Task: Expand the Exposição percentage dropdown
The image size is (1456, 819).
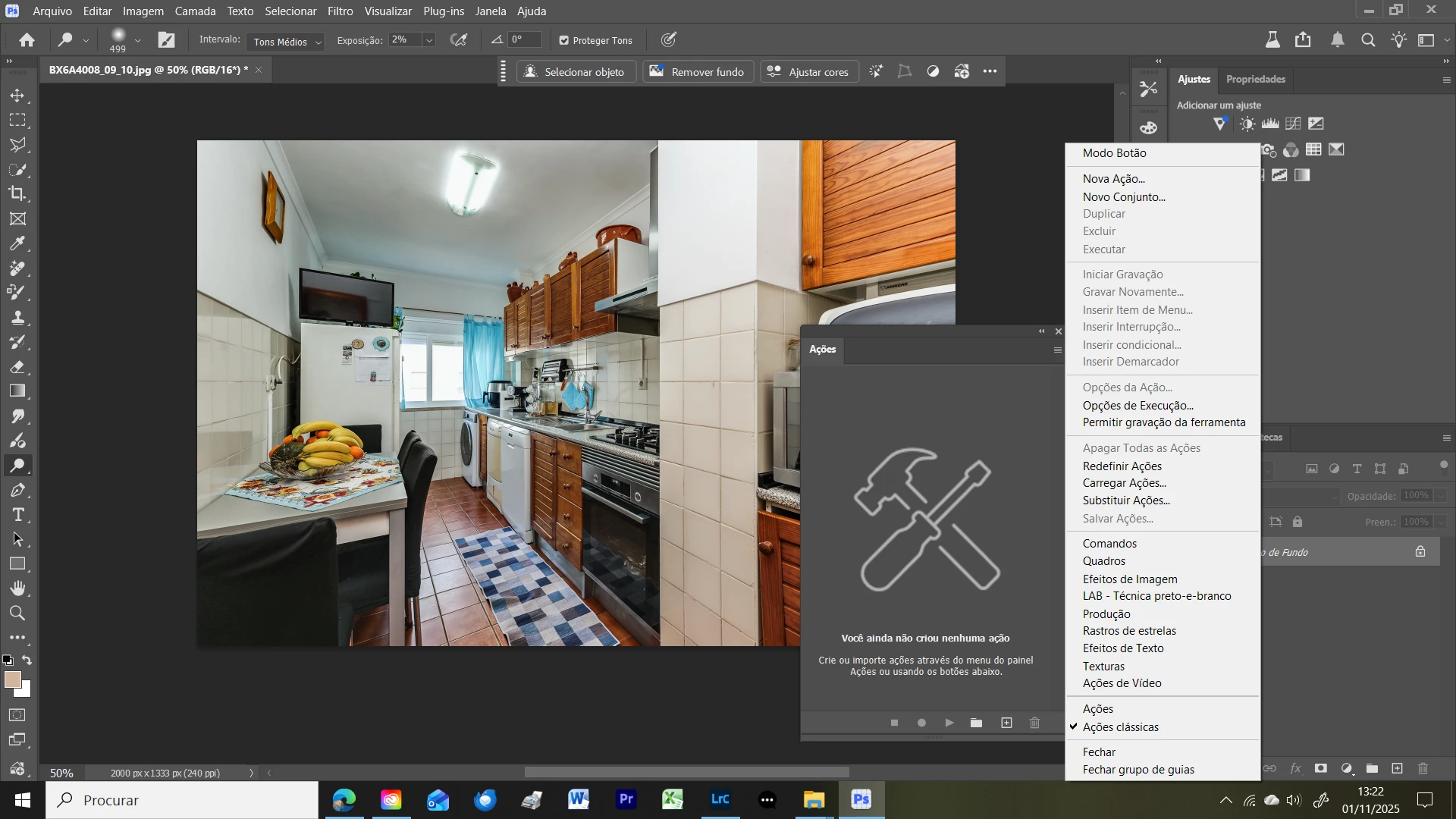Action: tap(429, 41)
